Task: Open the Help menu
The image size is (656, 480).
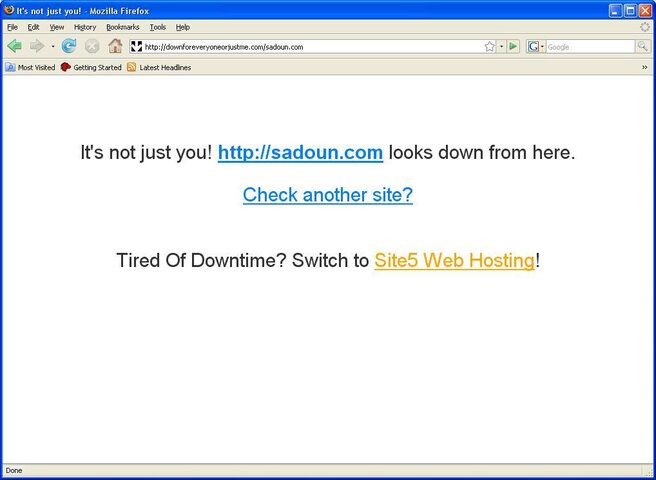Action: [182, 27]
